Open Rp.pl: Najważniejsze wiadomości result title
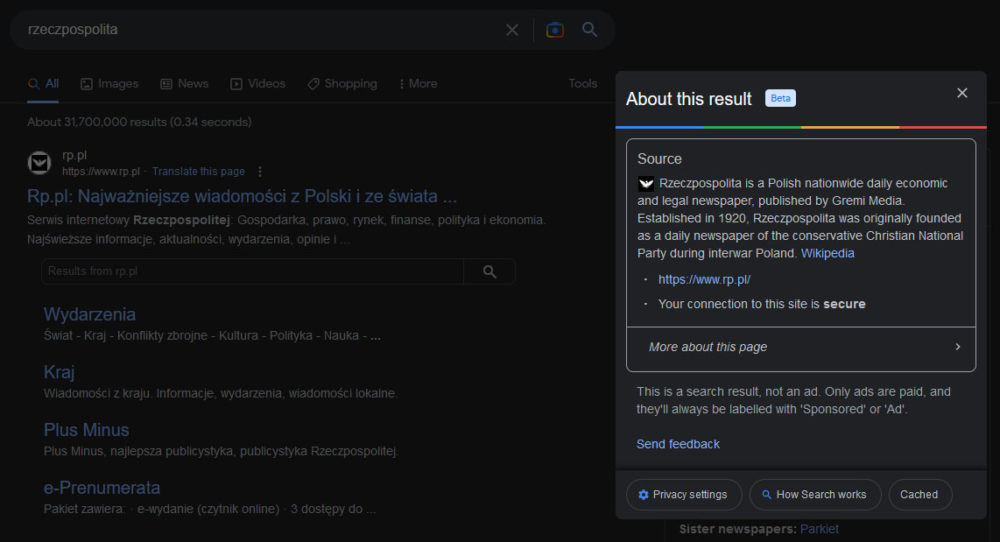The width and height of the screenshot is (1000, 542). click(x=242, y=196)
